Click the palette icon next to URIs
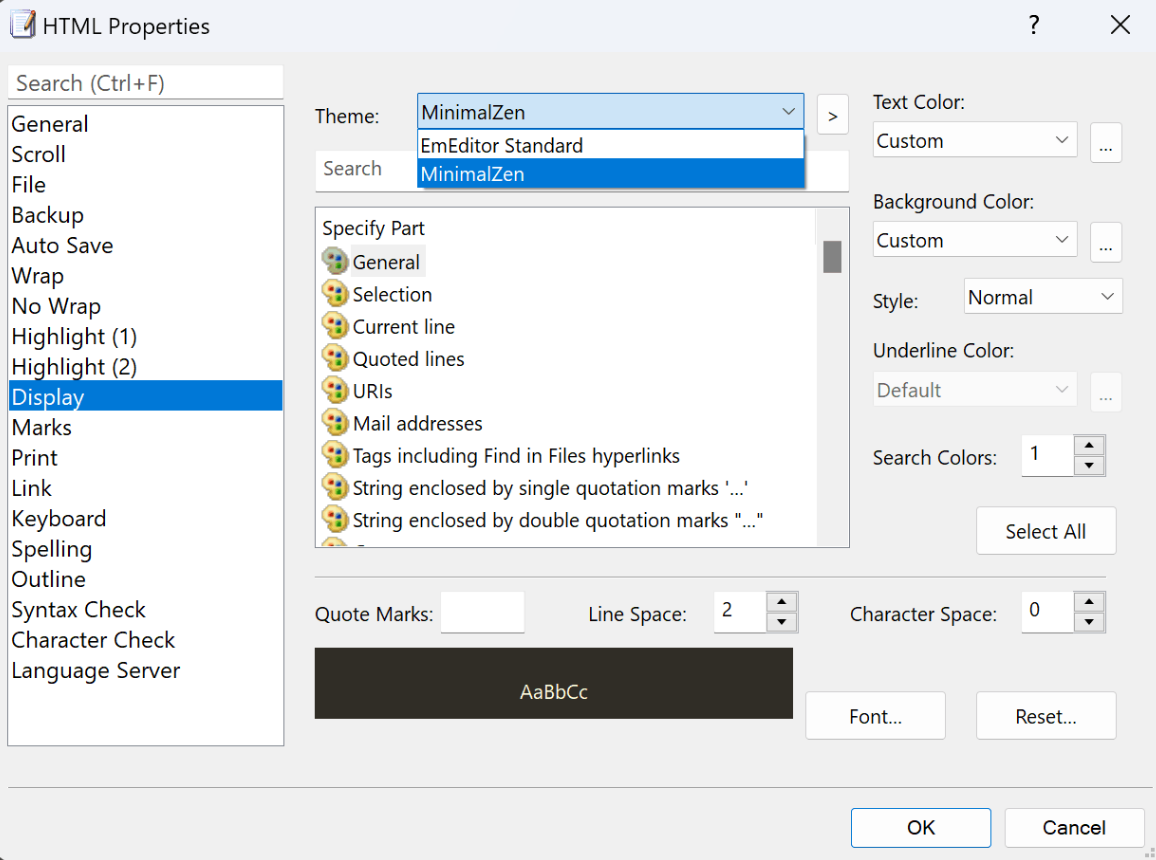This screenshot has height=860, width=1156. (x=335, y=391)
